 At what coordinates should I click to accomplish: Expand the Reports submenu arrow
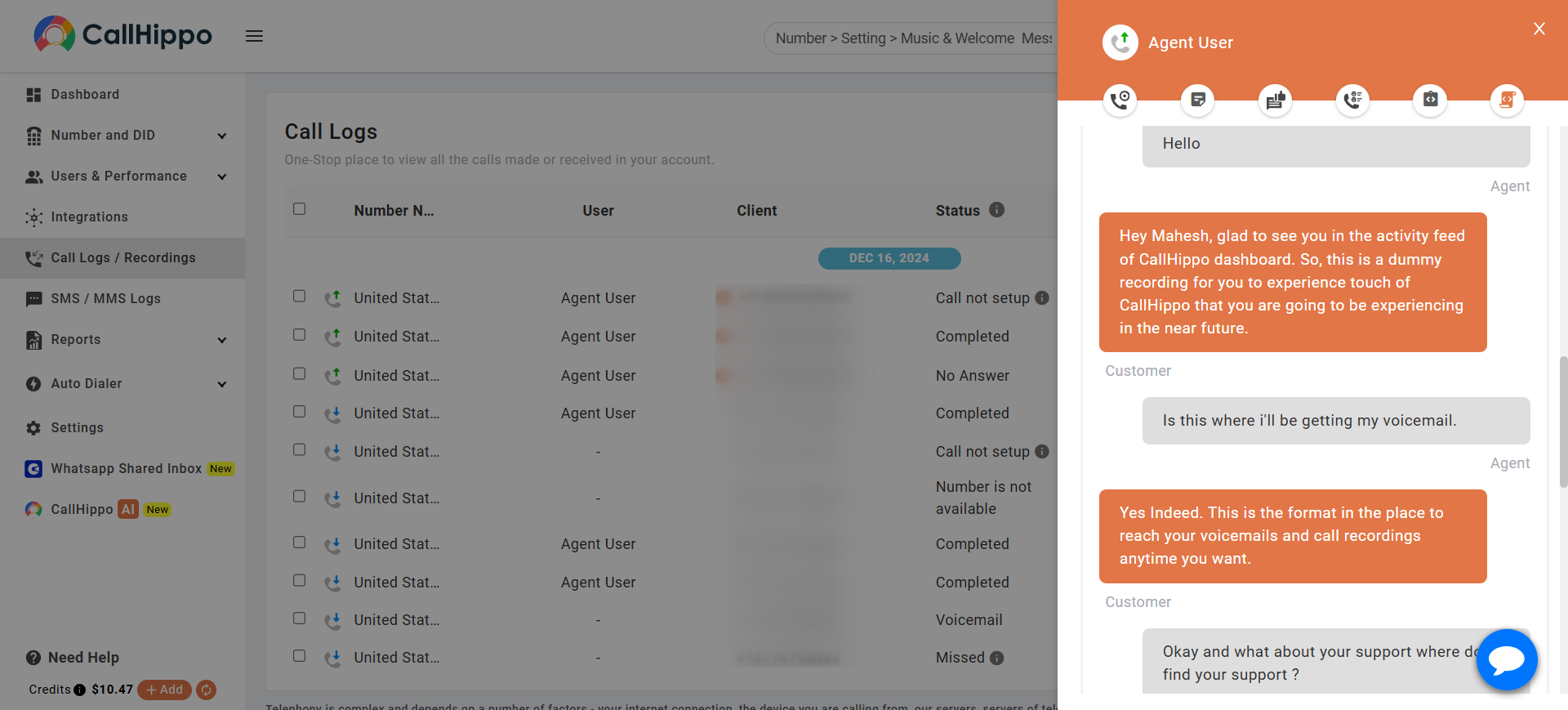pos(222,340)
